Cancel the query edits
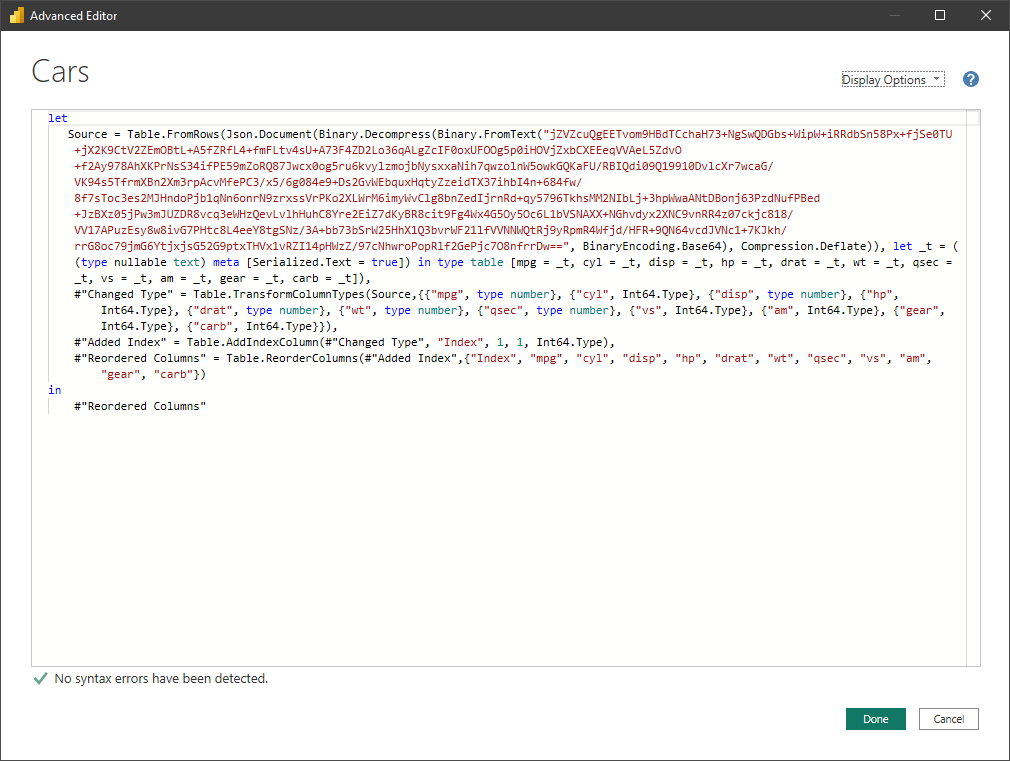The height and width of the screenshot is (761, 1010). click(948, 719)
